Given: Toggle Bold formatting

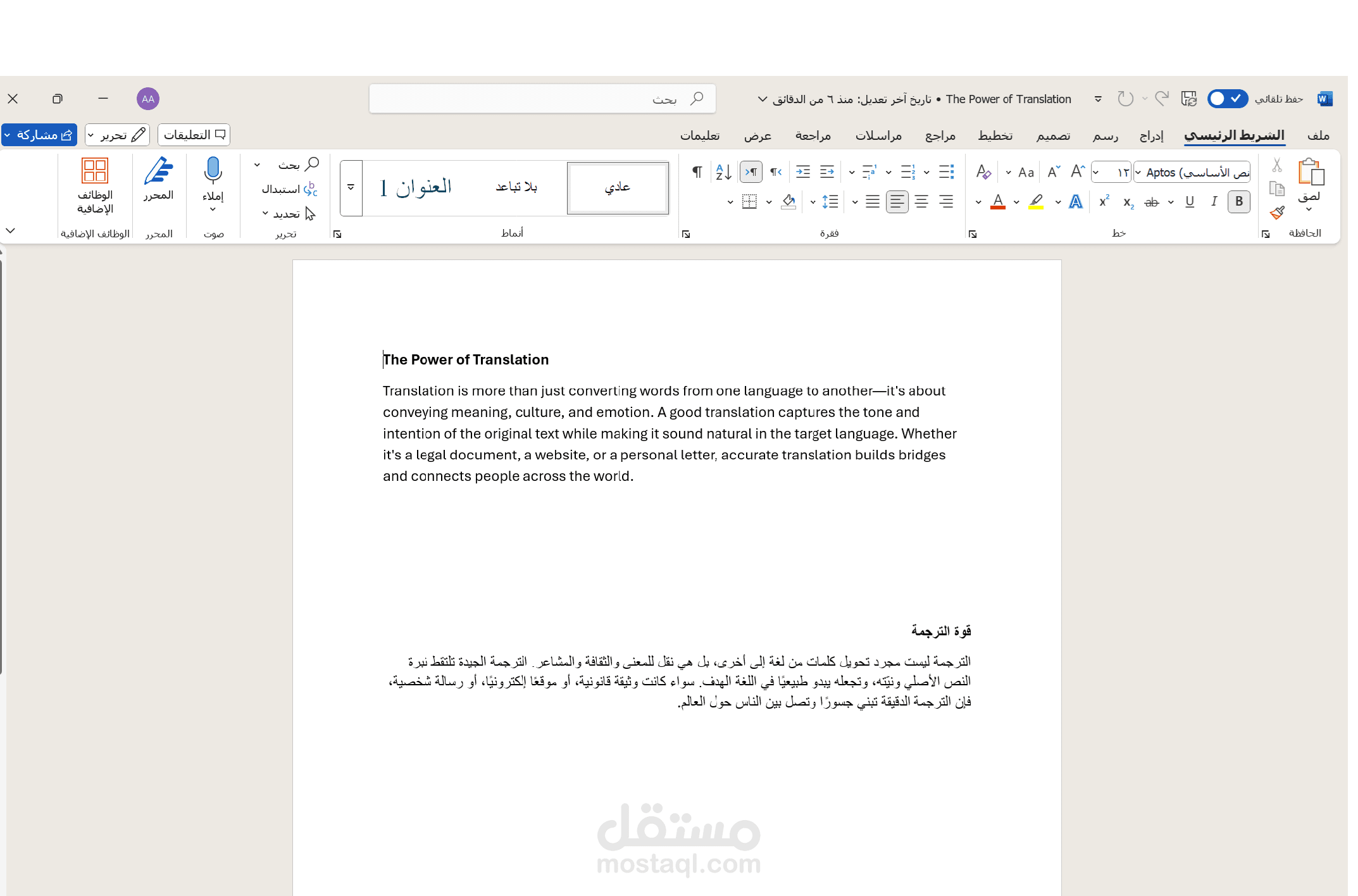Looking at the screenshot, I should coord(1238,201).
